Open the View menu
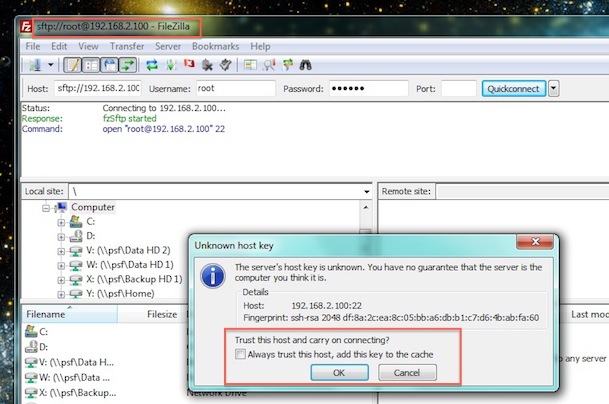The image size is (609, 404). pos(88,46)
